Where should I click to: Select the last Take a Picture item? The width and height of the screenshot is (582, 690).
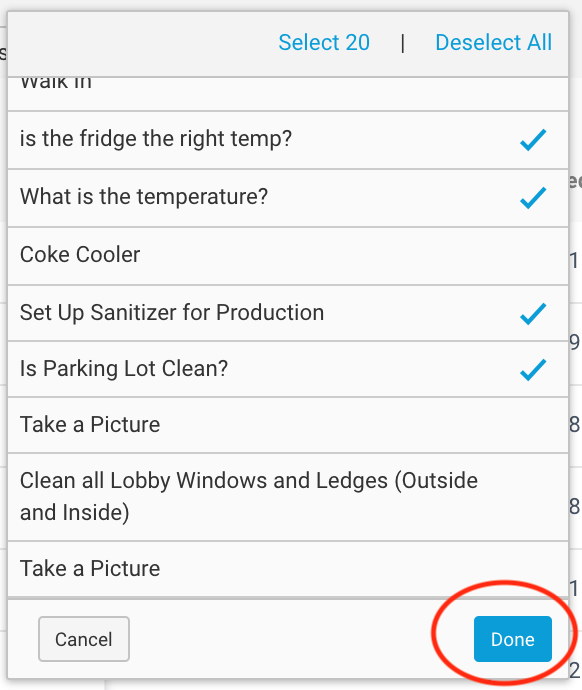[x=288, y=569]
